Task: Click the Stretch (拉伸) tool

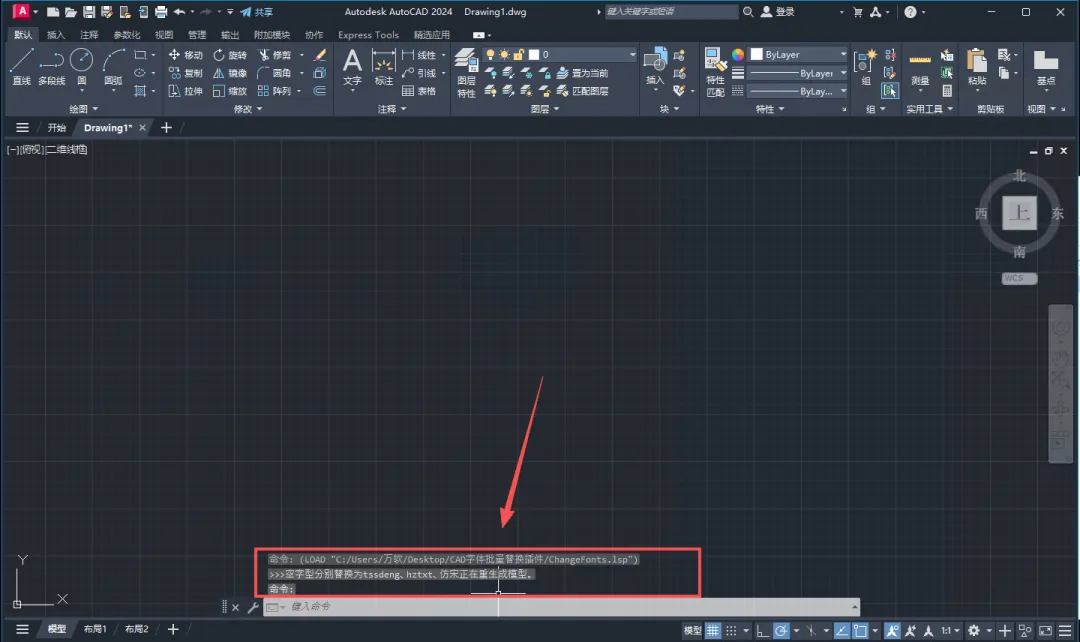Action: (186, 91)
